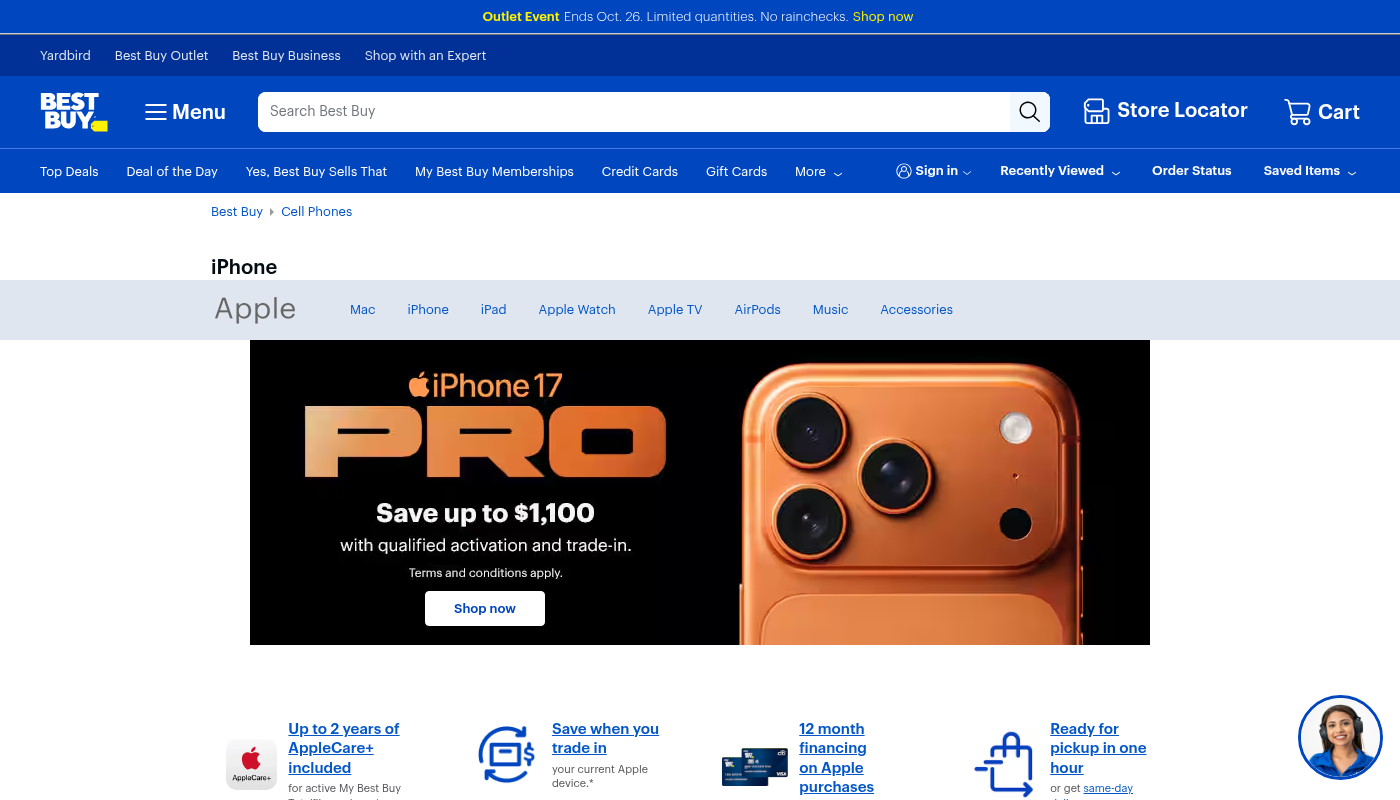This screenshot has width=1400, height=800.
Task: Open the Store Locator icon
Action: click(1096, 111)
